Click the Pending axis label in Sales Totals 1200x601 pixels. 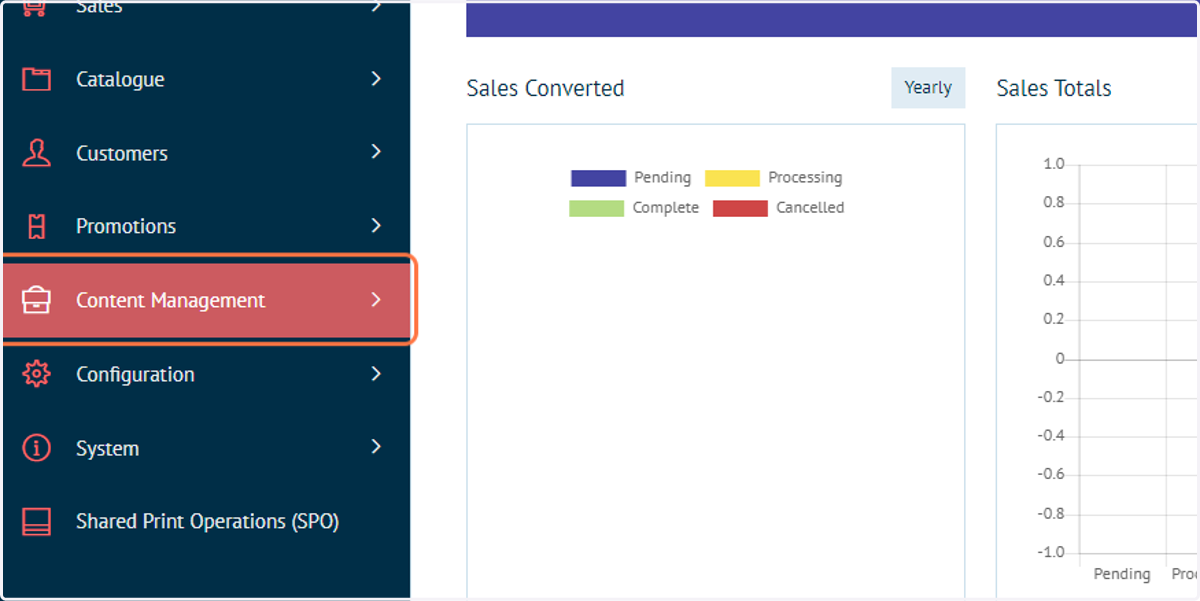tap(1122, 574)
